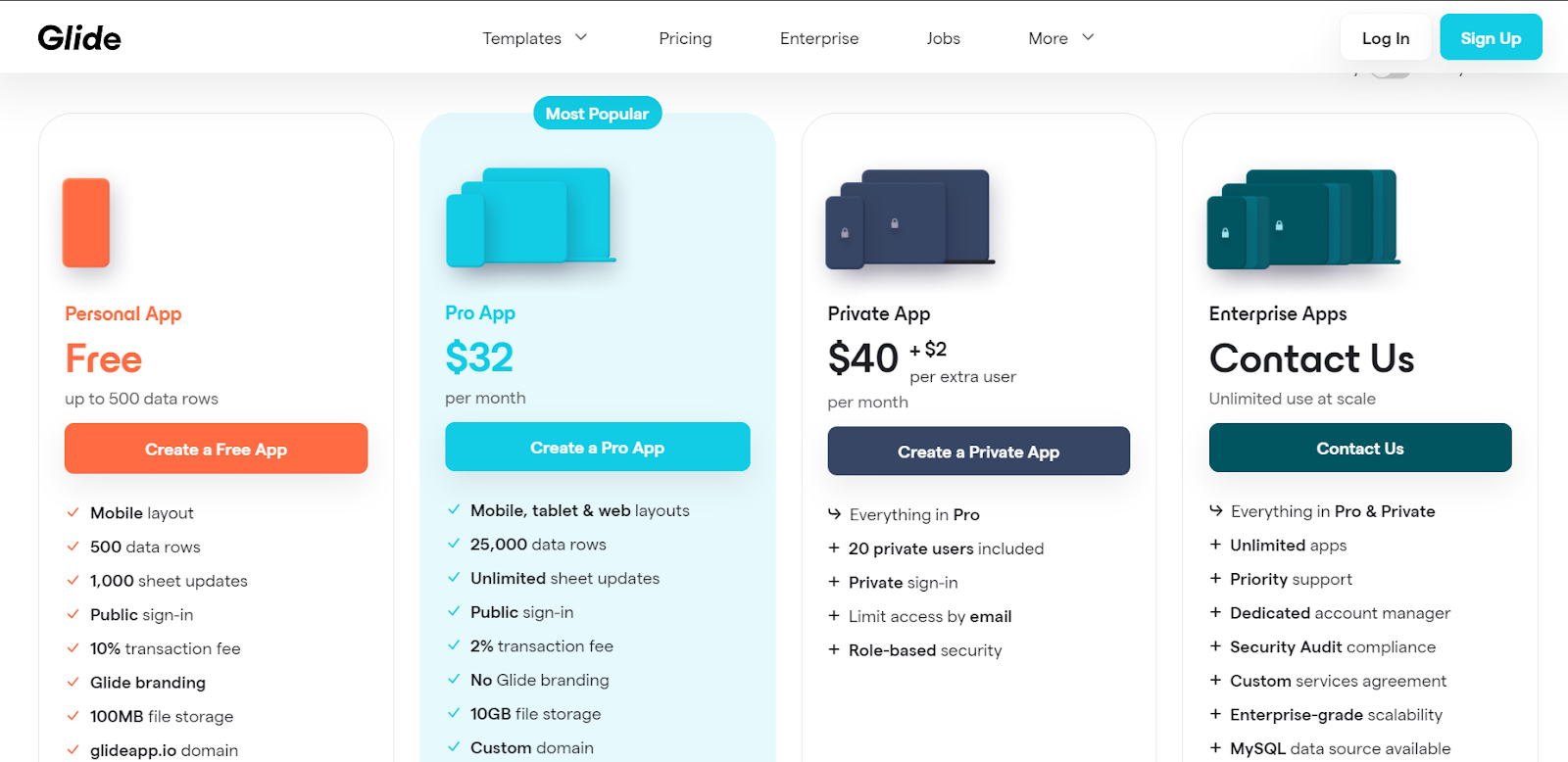Click the navy Private App devices illustration
The image size is (1568, 762).
coord(910,219)
